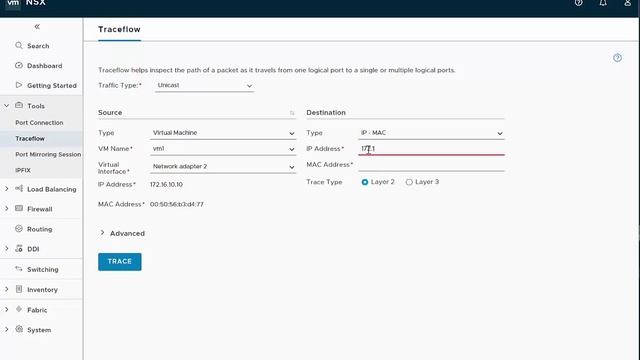This screenshot has width=640, height=360.
Task: Click the System gear icon
Action: tap(19, 329)
